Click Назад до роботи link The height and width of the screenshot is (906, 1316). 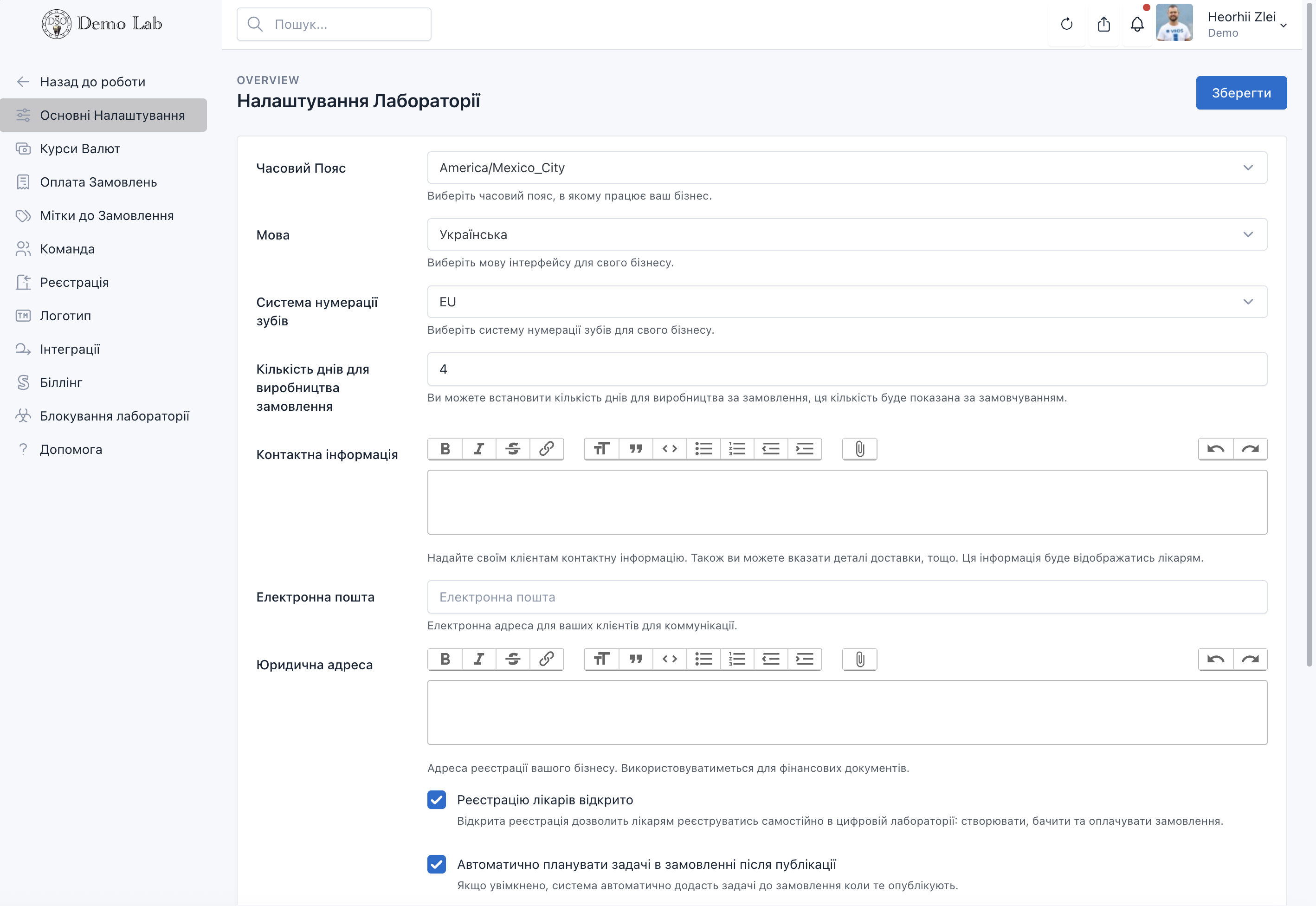coord(92,82)
